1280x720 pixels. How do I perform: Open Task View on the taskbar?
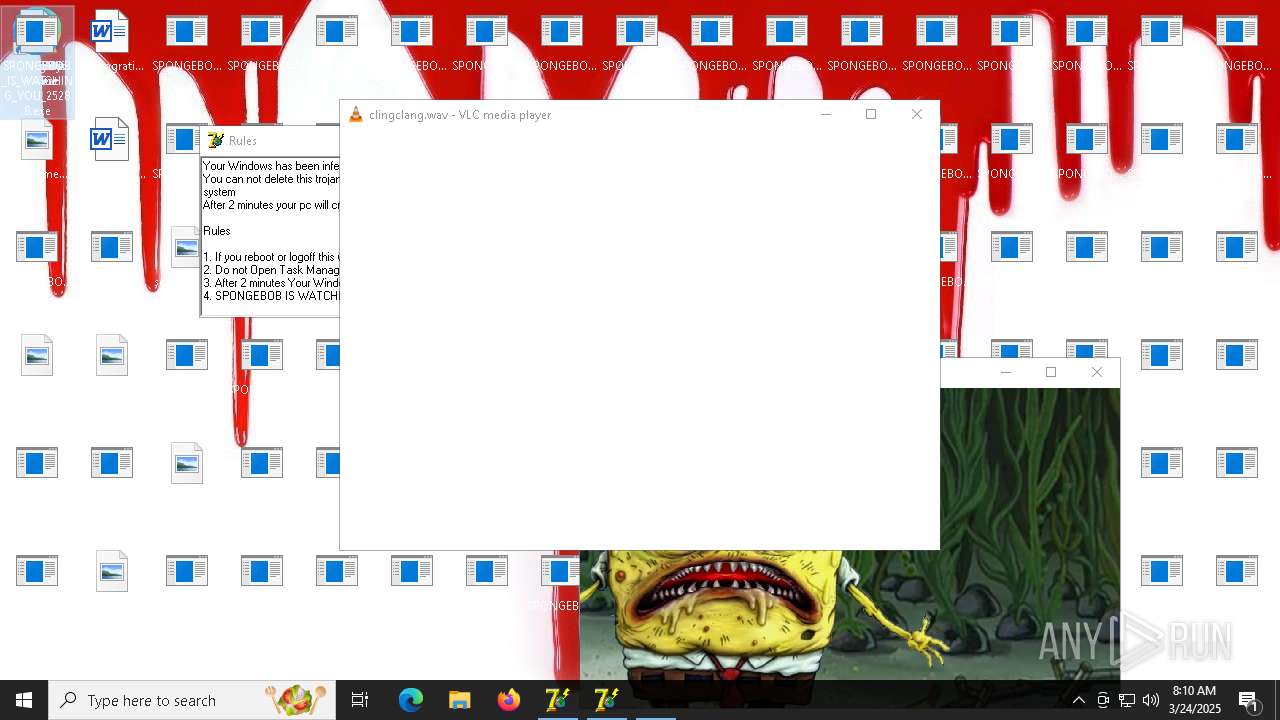pyautogui.click(x=360, y=701)
